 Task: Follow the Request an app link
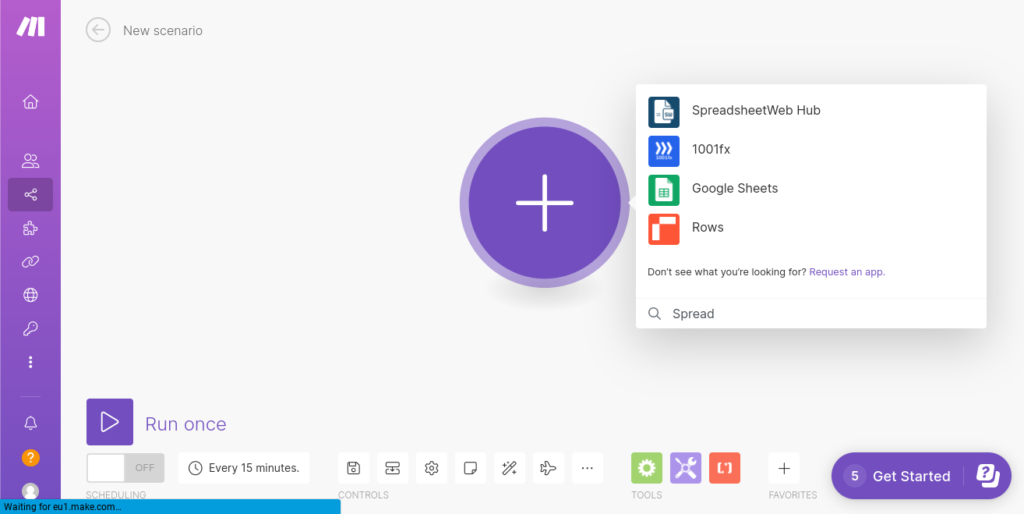[x=847, y=272]
